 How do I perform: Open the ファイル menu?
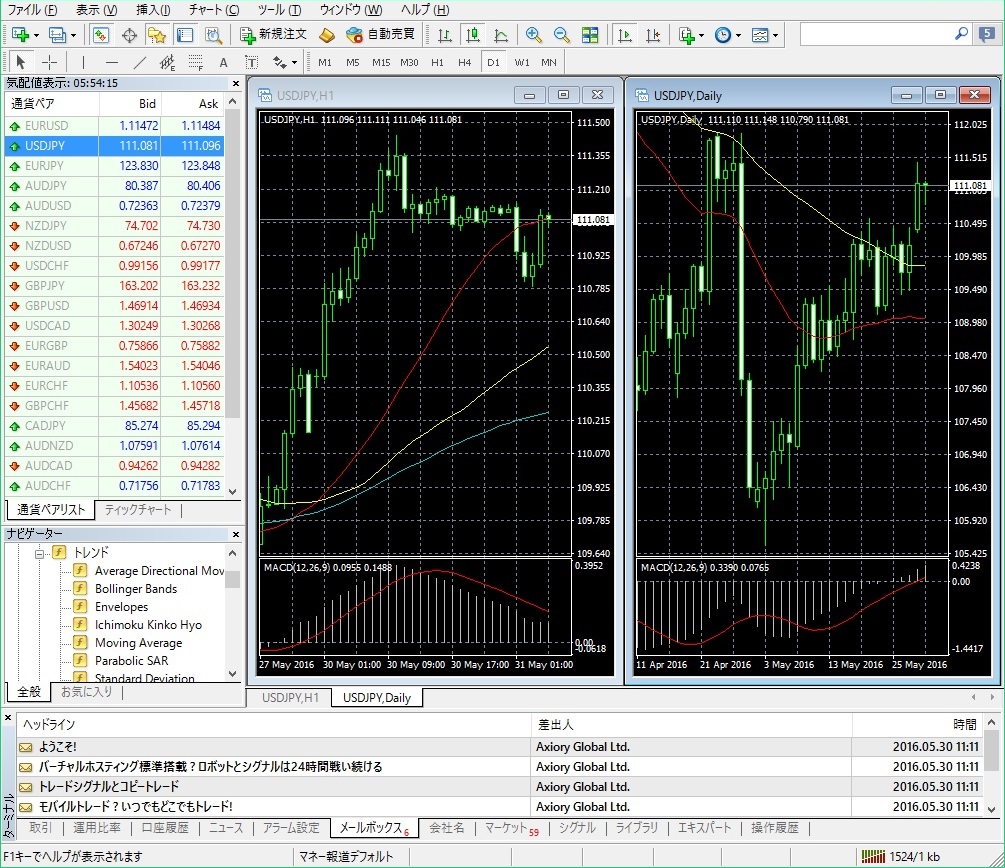click(32, 10)
